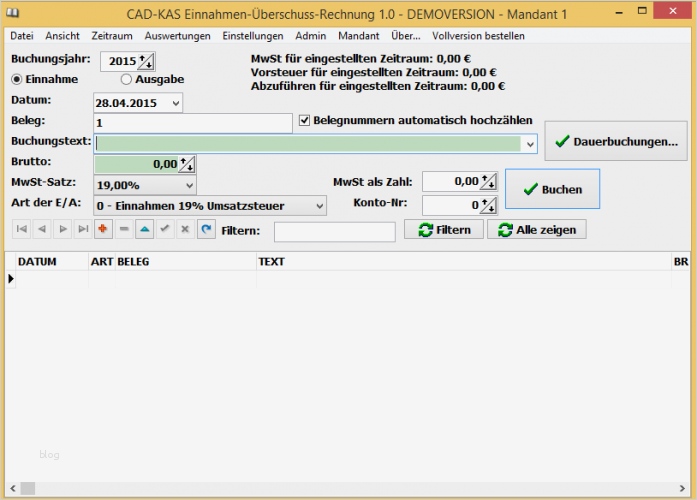Click the Alle zeigen button
This screenshot has width=697, height=500.
(537, 229)
